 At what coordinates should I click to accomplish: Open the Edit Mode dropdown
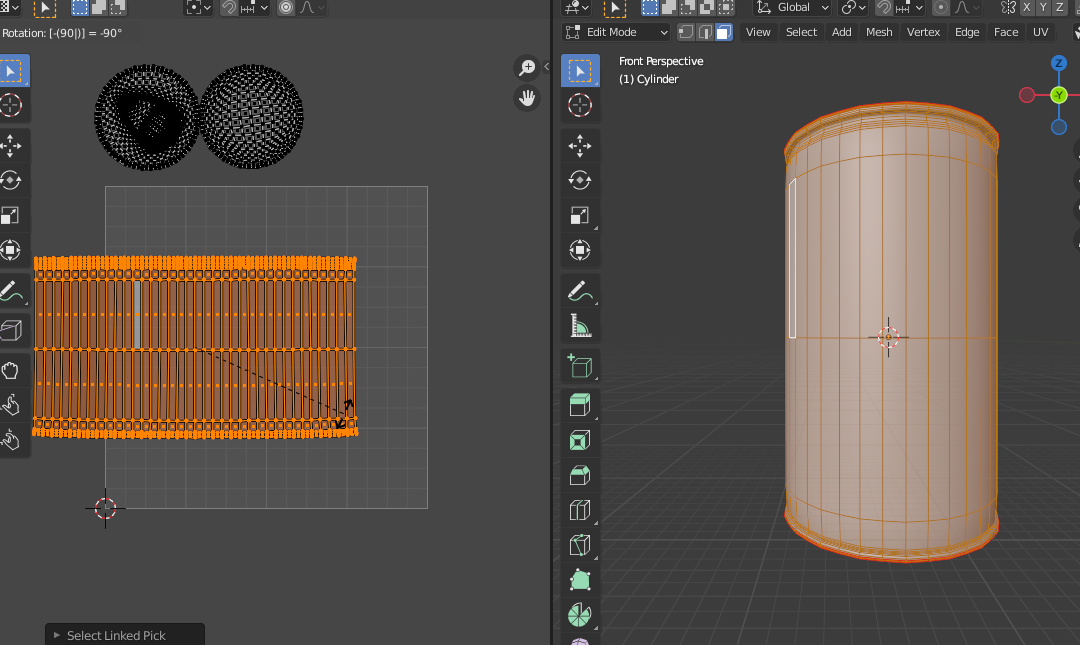[x=616, y=32]
